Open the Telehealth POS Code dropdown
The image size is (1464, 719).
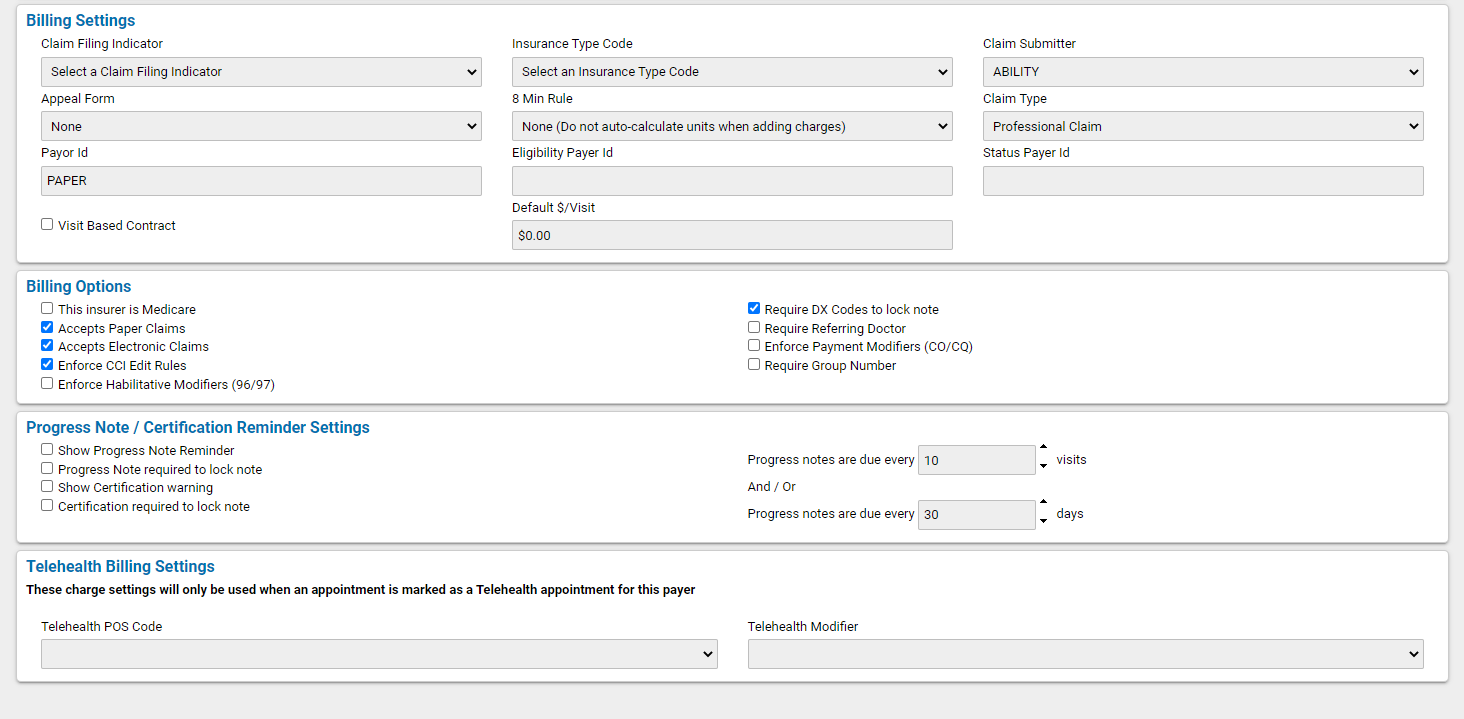[379, 654]
